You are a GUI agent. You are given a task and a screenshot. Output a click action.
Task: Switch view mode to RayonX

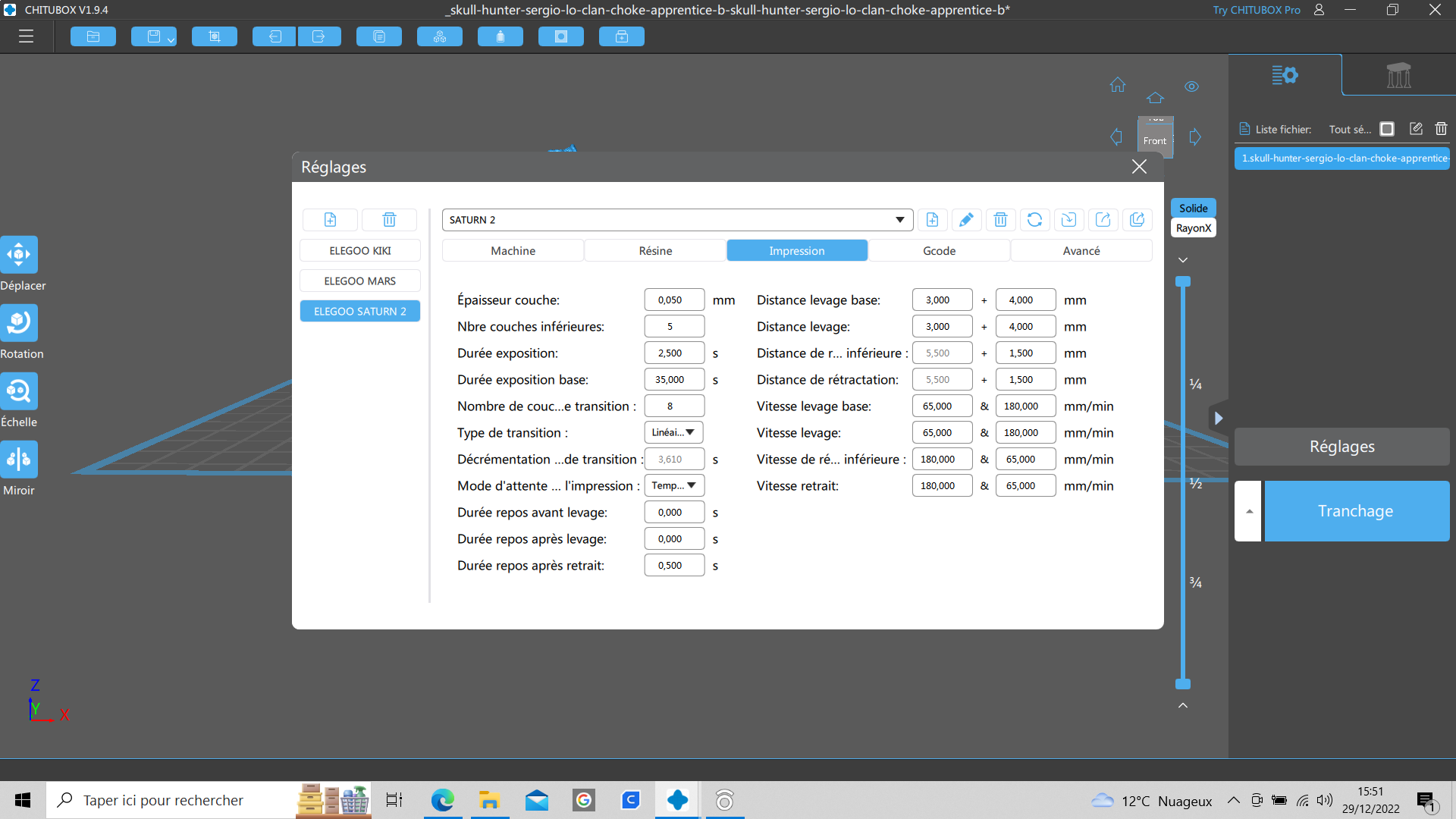[x=1193, y=228]
